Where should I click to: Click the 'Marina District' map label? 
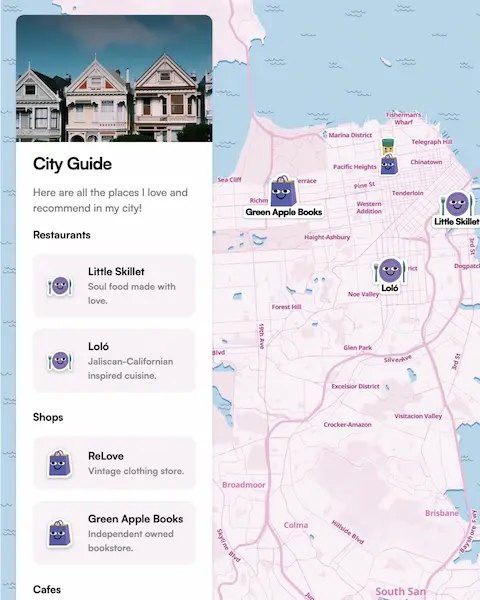point(350,135)
